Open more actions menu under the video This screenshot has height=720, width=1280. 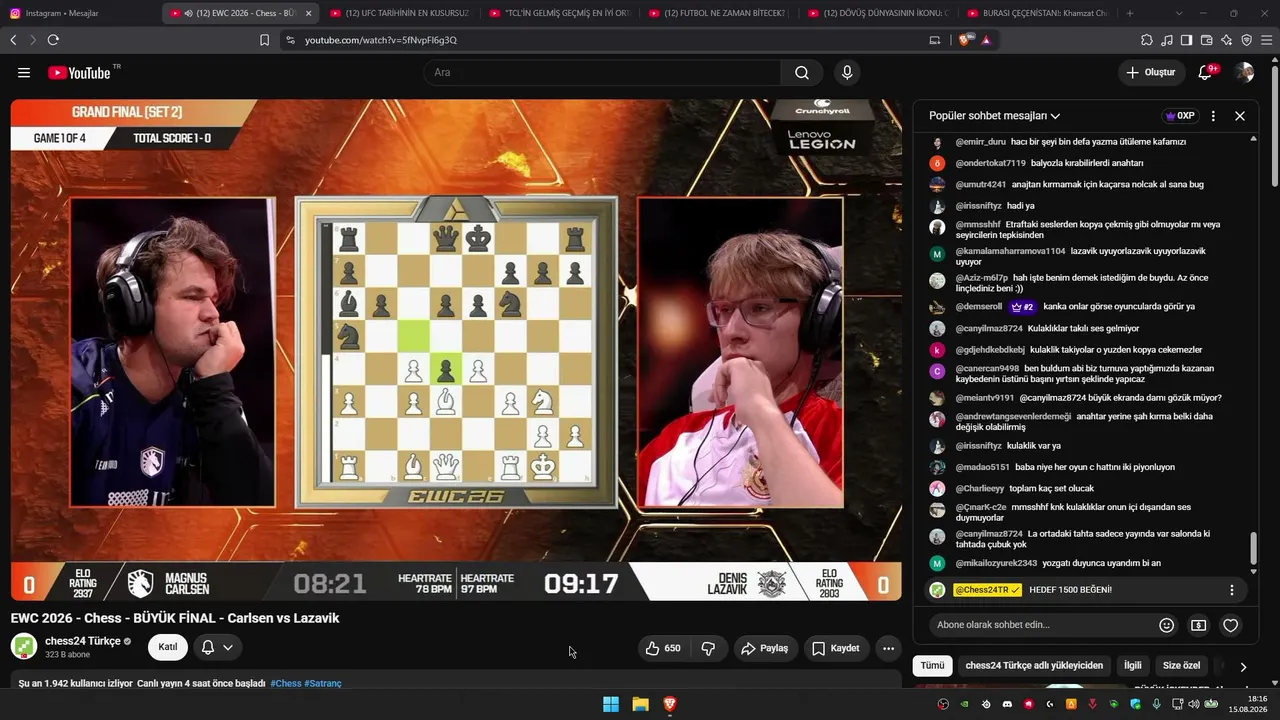click(888, 648)
